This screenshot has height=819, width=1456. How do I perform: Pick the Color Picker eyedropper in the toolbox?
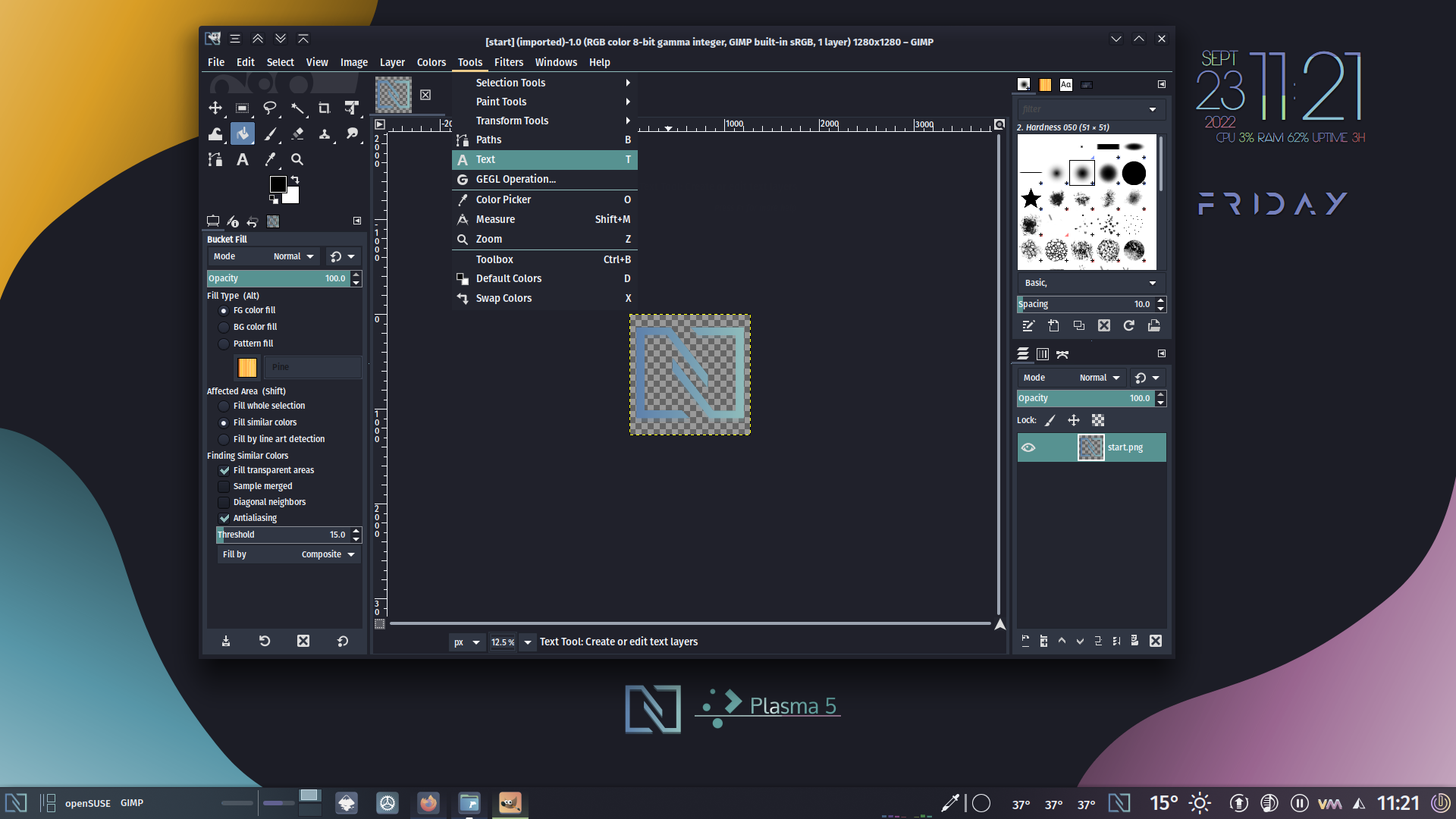click(270, 159)
